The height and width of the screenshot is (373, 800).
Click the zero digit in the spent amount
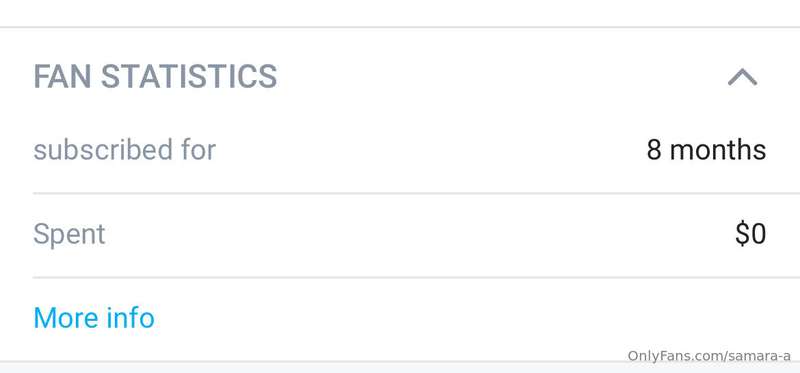click(x=759, y=235)
